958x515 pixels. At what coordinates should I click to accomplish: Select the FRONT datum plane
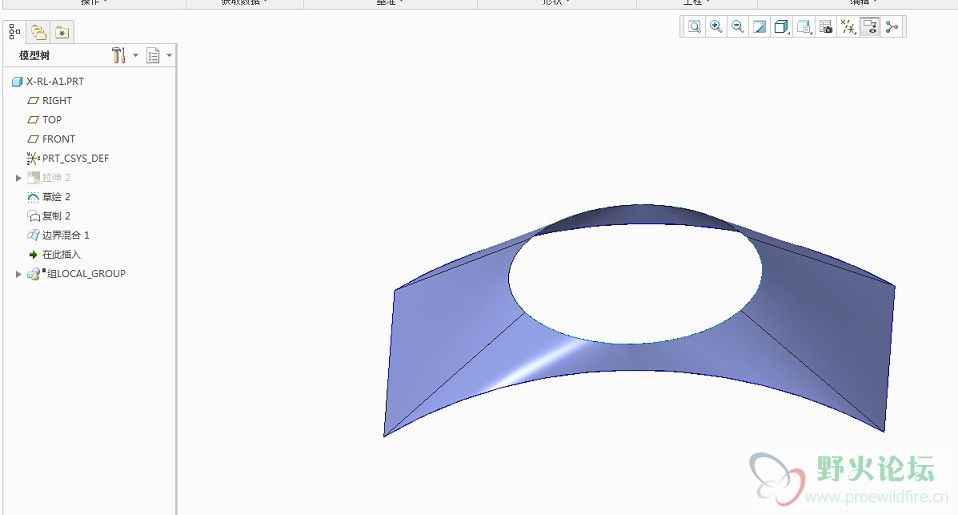pyautogui.click(x=51, y=139)
